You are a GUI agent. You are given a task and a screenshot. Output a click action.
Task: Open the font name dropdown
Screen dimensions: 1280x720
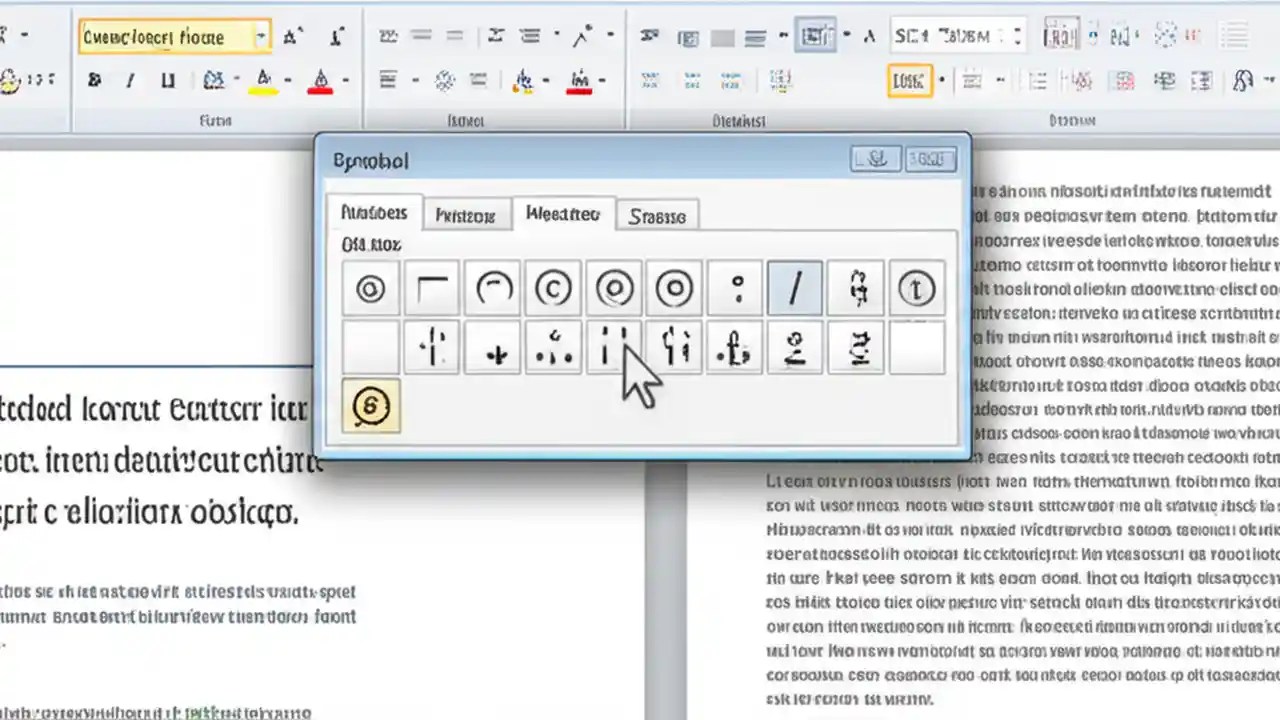pyautogui.click(x=260, y=36)
